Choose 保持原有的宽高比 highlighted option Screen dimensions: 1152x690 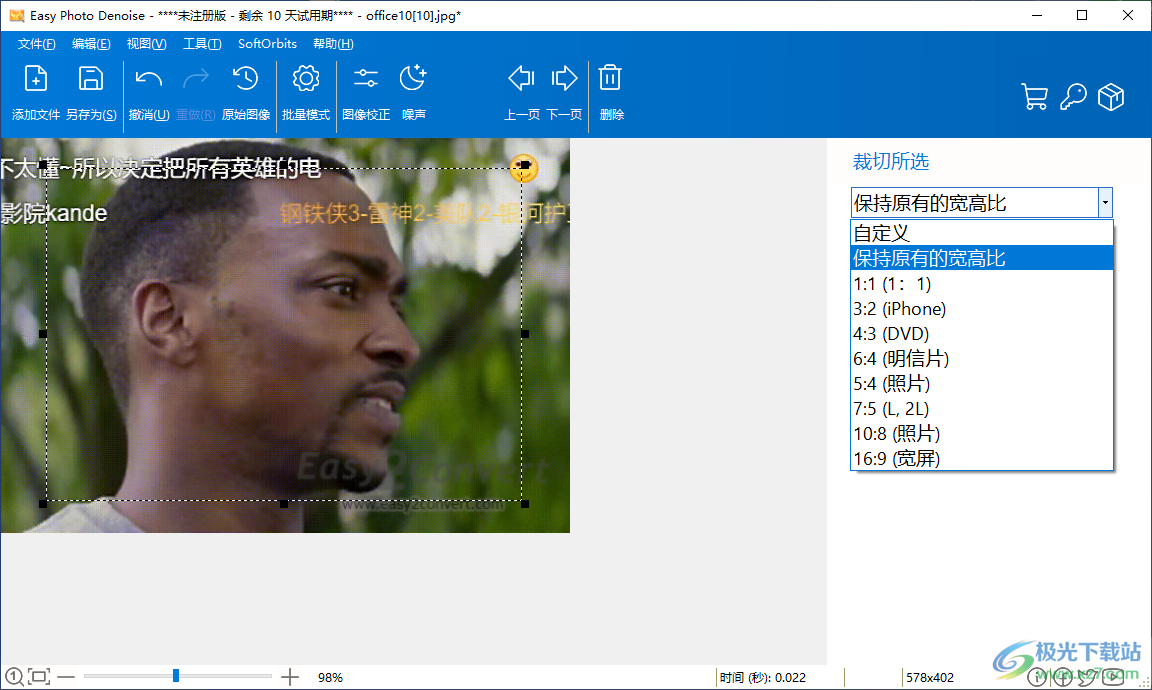click(982, 258)
